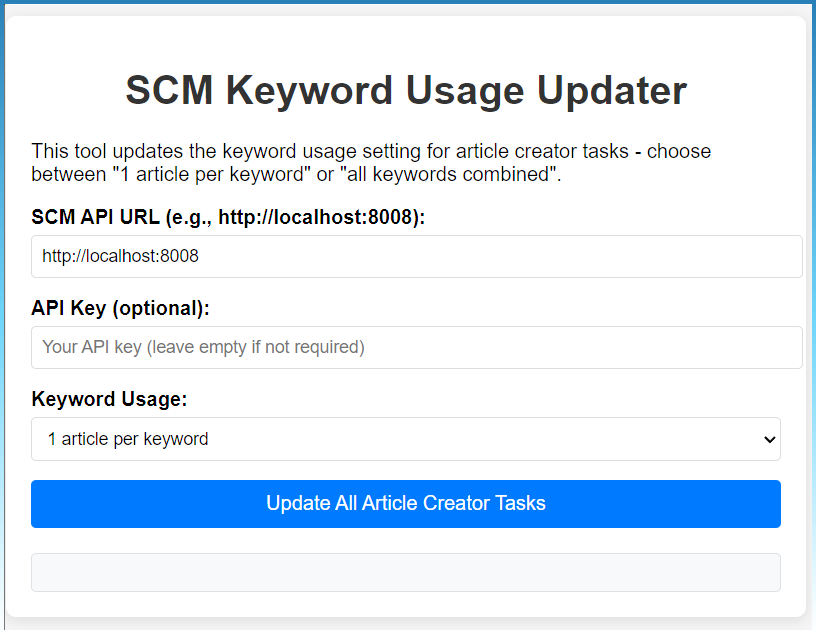Click quoted "1 article per keyword" in description
816x634 pixels.
tap(201, 175)
